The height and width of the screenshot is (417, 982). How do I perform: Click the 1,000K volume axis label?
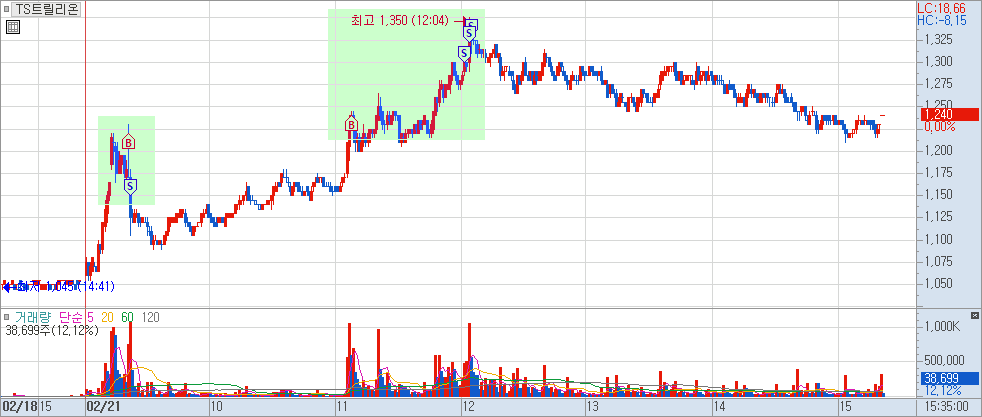943,326
